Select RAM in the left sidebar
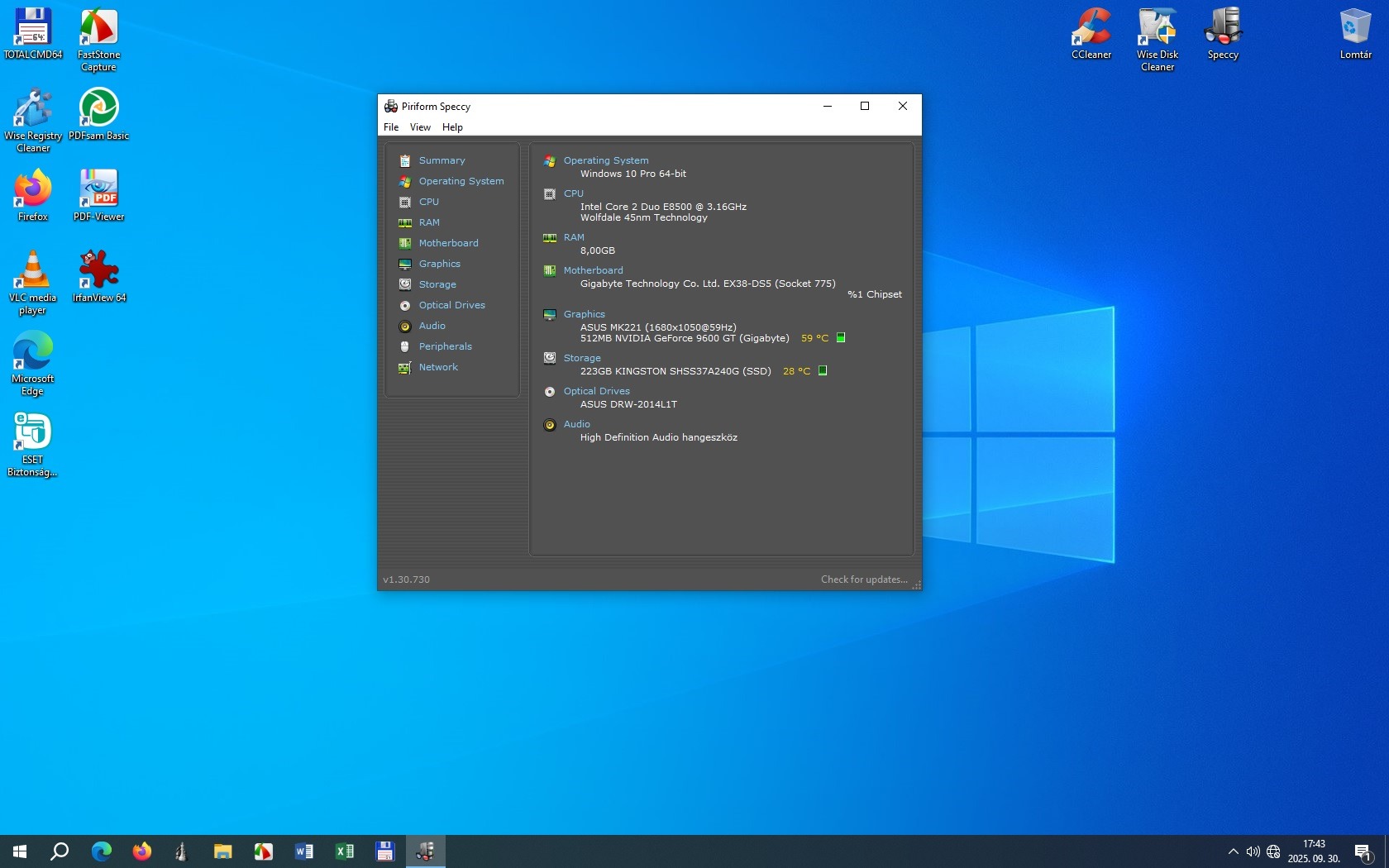Screen dimensions: 1389x868 pyautogui.click(x=428, y=222)
